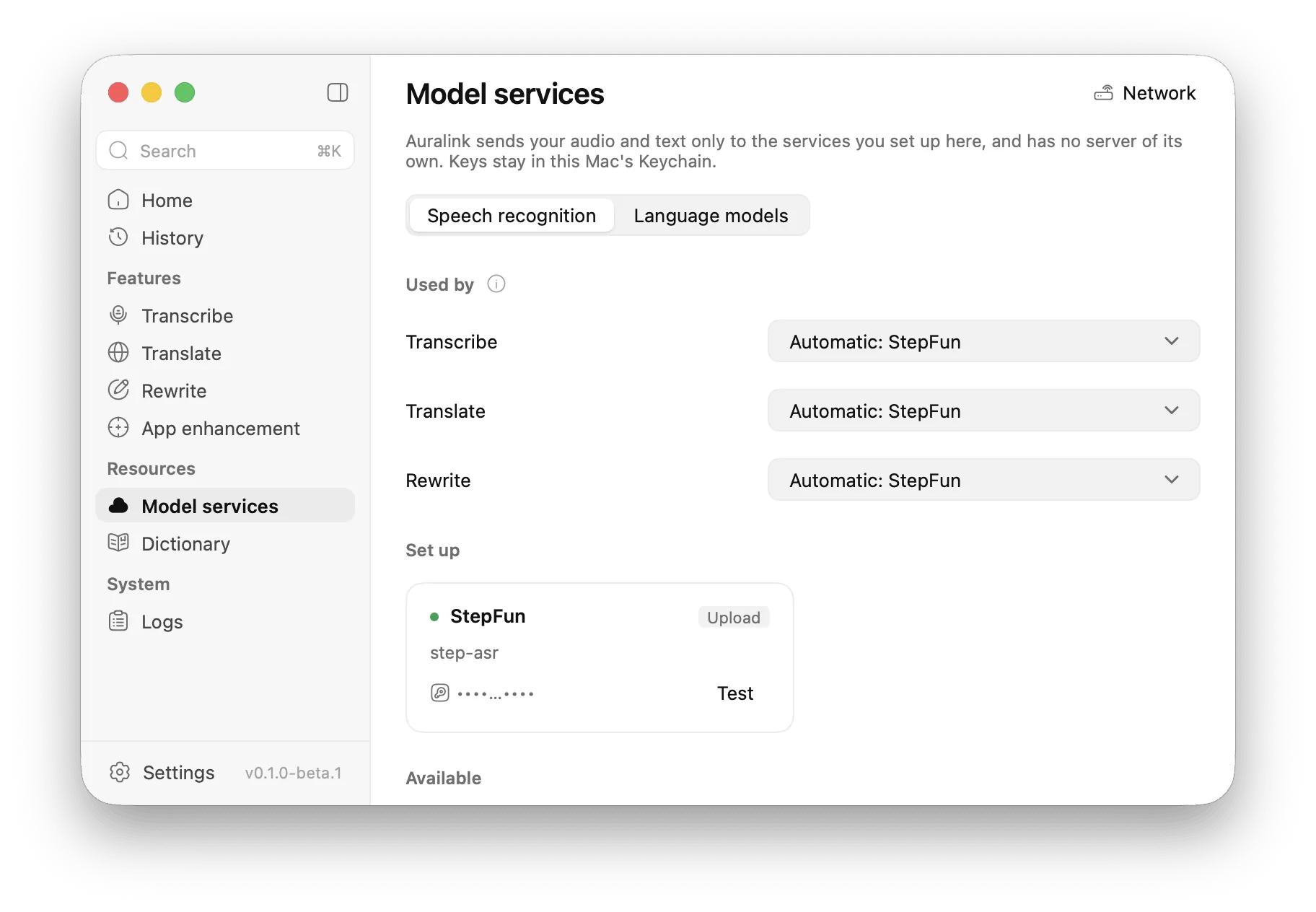Test the StepFun service connection
Image resolution: width=1316 pixels, height=912 pixels.
(734, 693)
